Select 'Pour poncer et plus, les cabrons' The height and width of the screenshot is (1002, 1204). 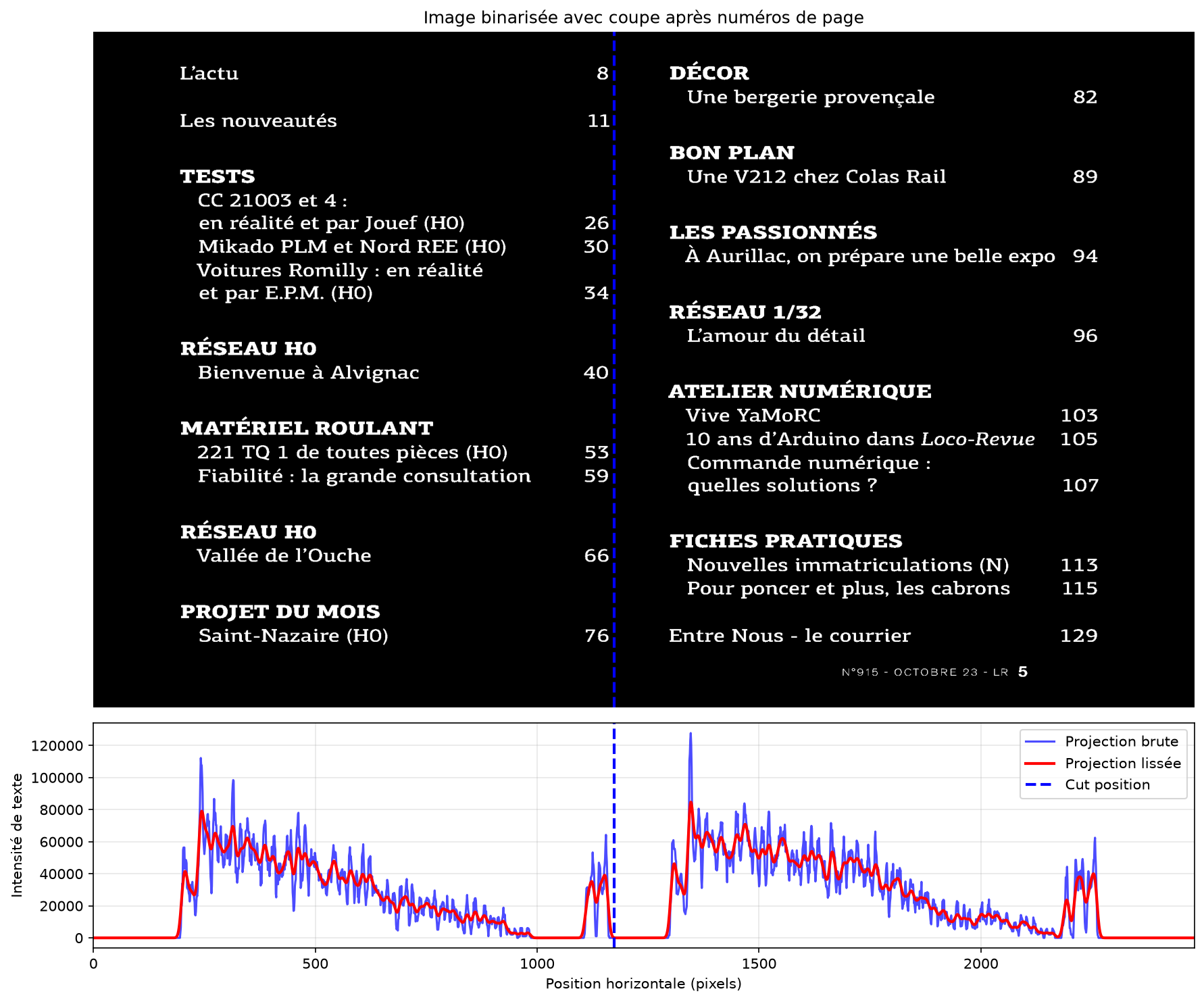tap(849, 588)
